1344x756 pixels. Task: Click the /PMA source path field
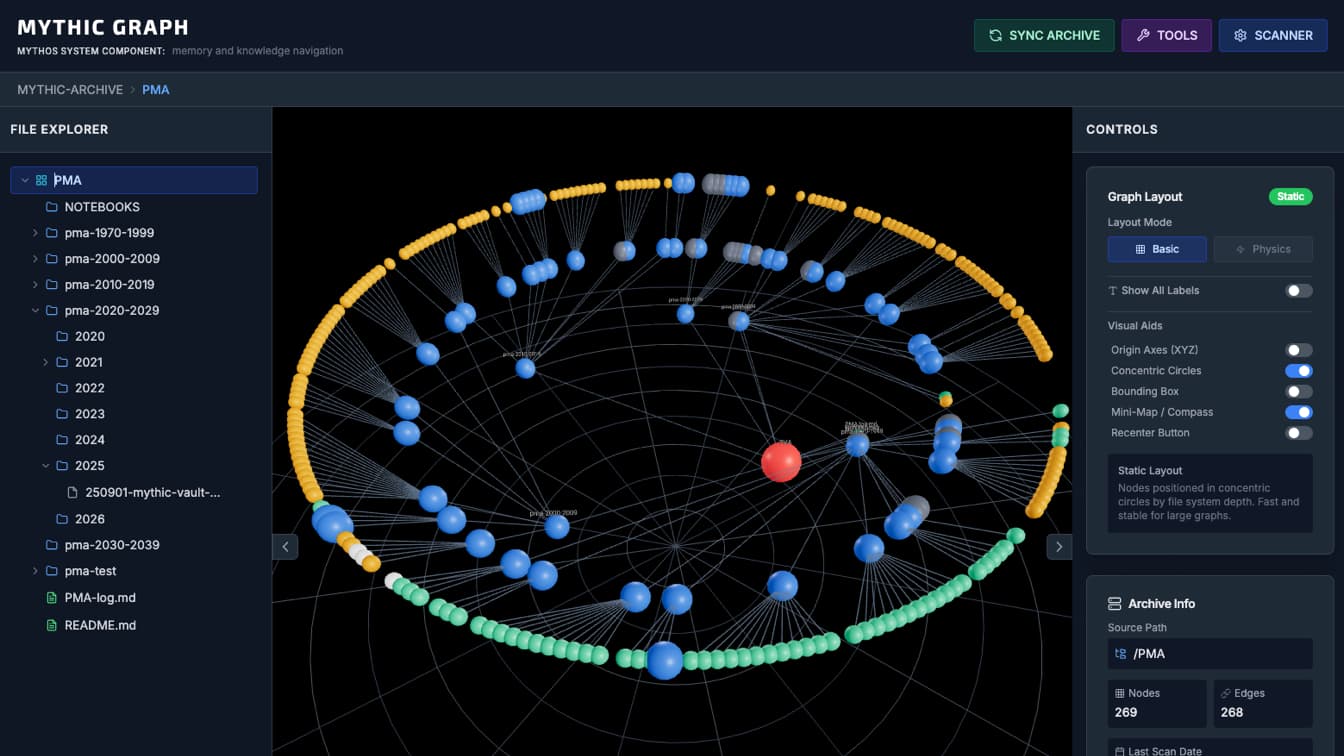point(1210,654)
